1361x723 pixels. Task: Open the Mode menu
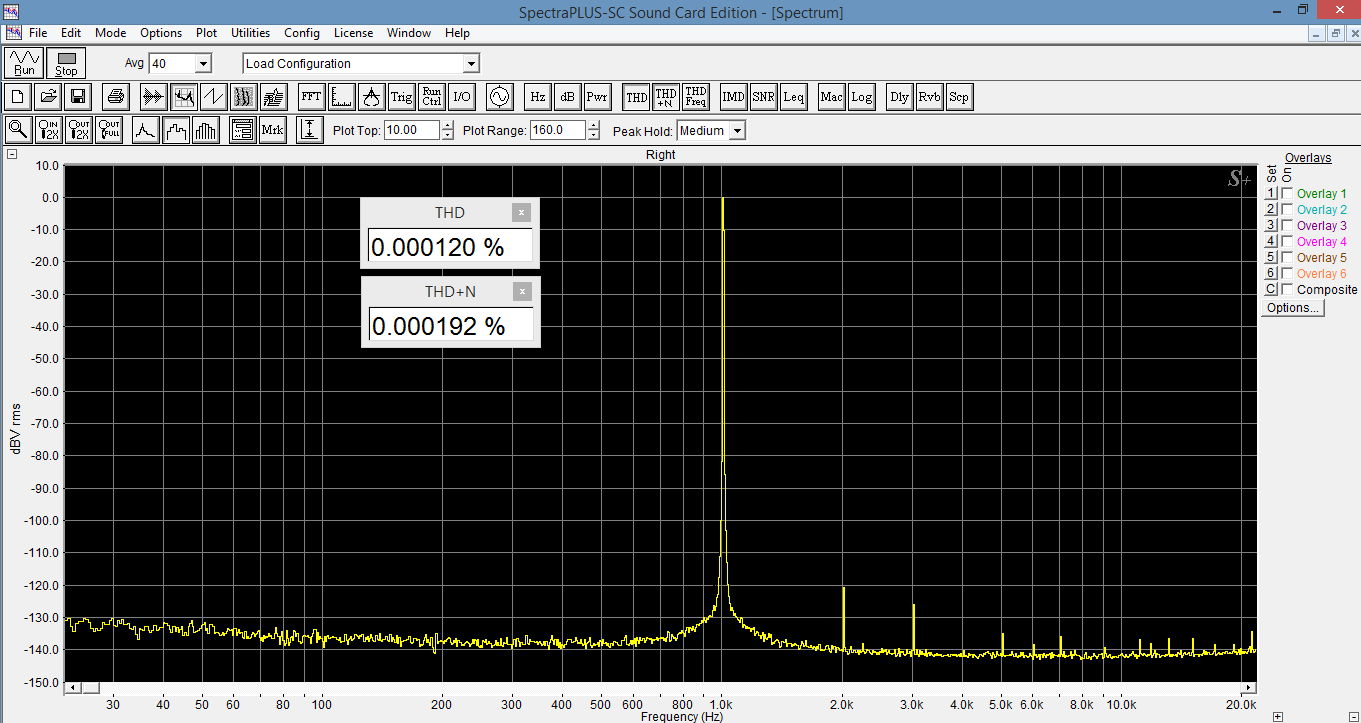[110, 33]
